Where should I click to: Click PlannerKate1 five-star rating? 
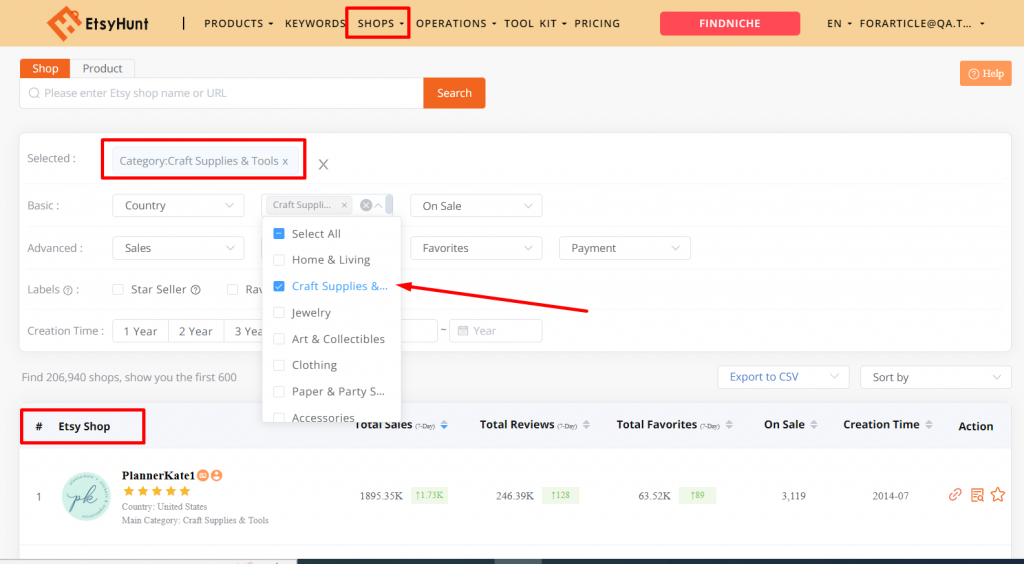(x=157, y=491)
